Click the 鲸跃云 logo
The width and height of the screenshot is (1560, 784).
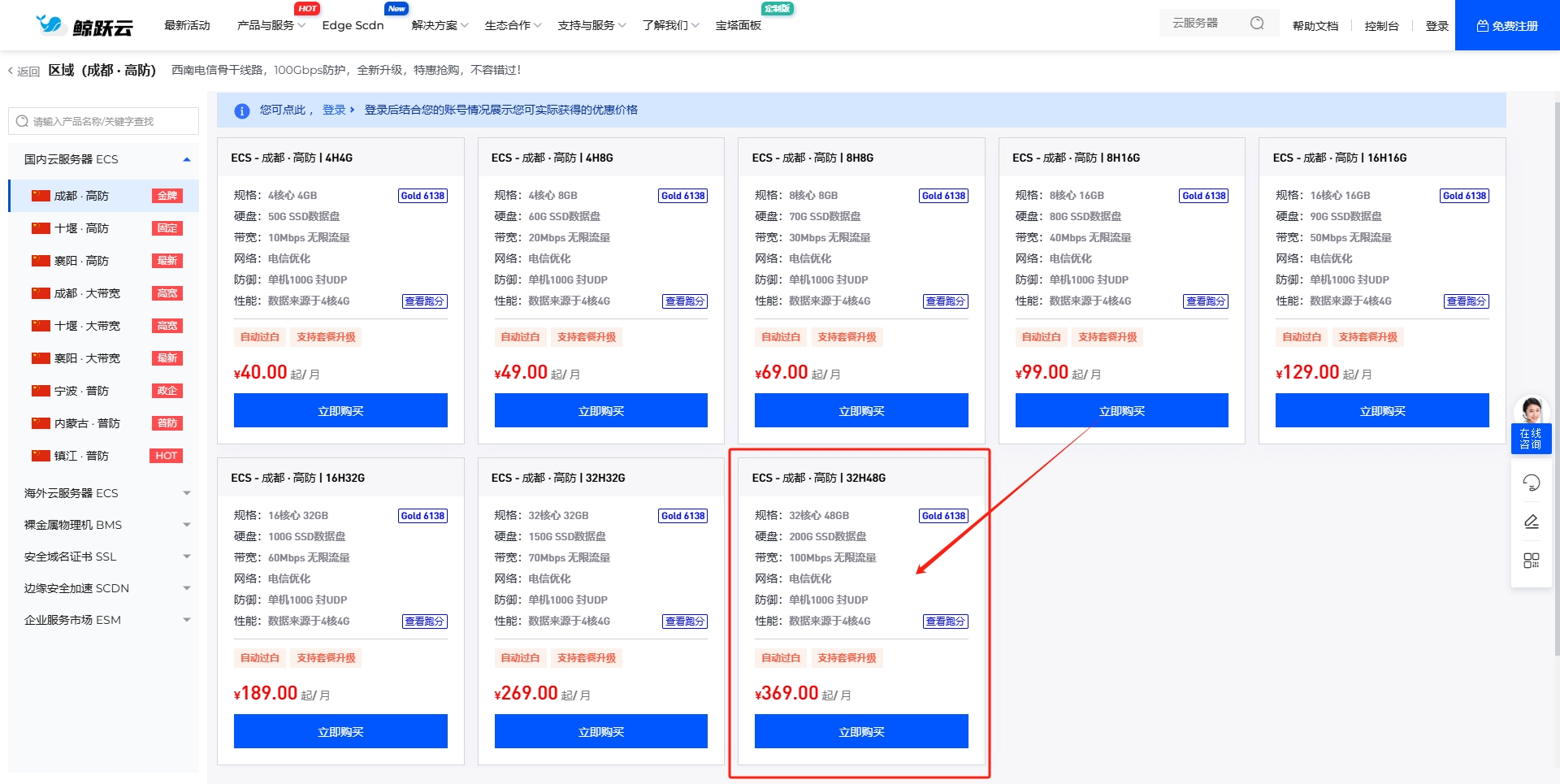point(84,25)
